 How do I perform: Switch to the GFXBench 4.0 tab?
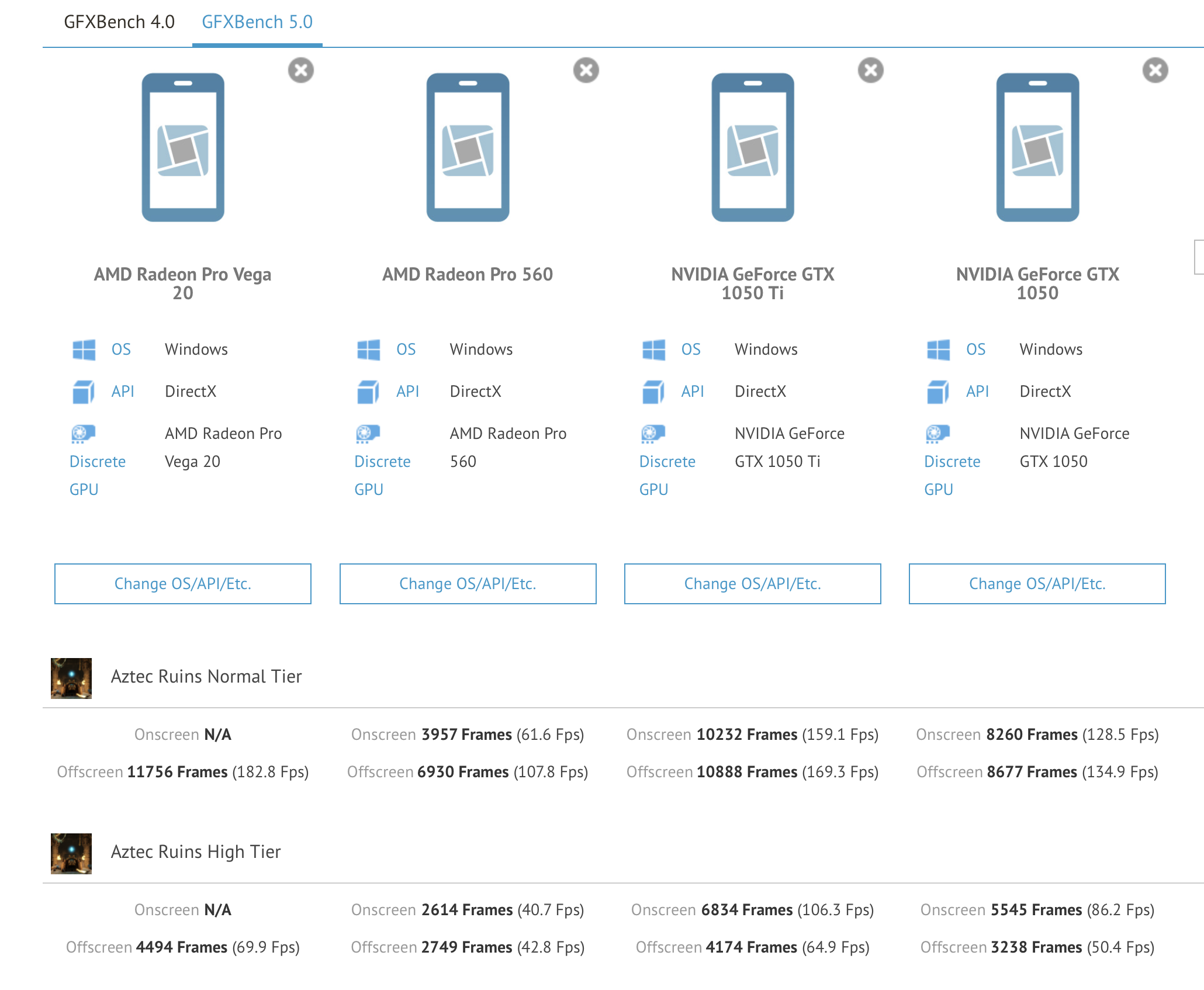pyautogui.click(x=119, y=22)
